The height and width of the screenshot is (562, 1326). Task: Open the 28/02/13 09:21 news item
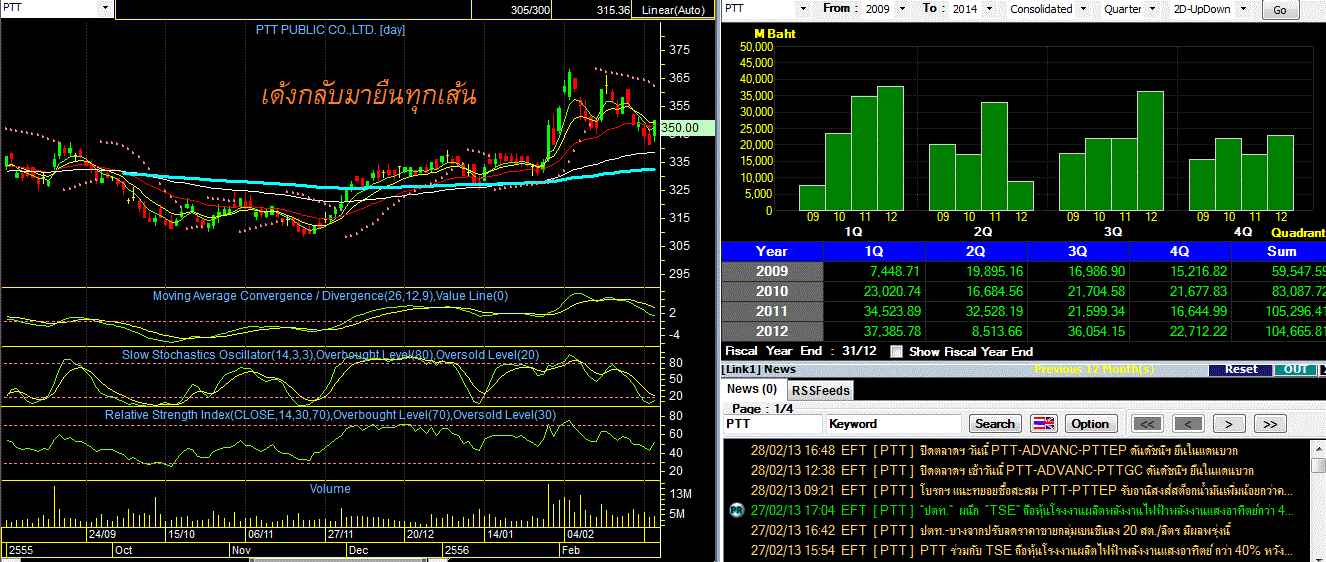1017,490
